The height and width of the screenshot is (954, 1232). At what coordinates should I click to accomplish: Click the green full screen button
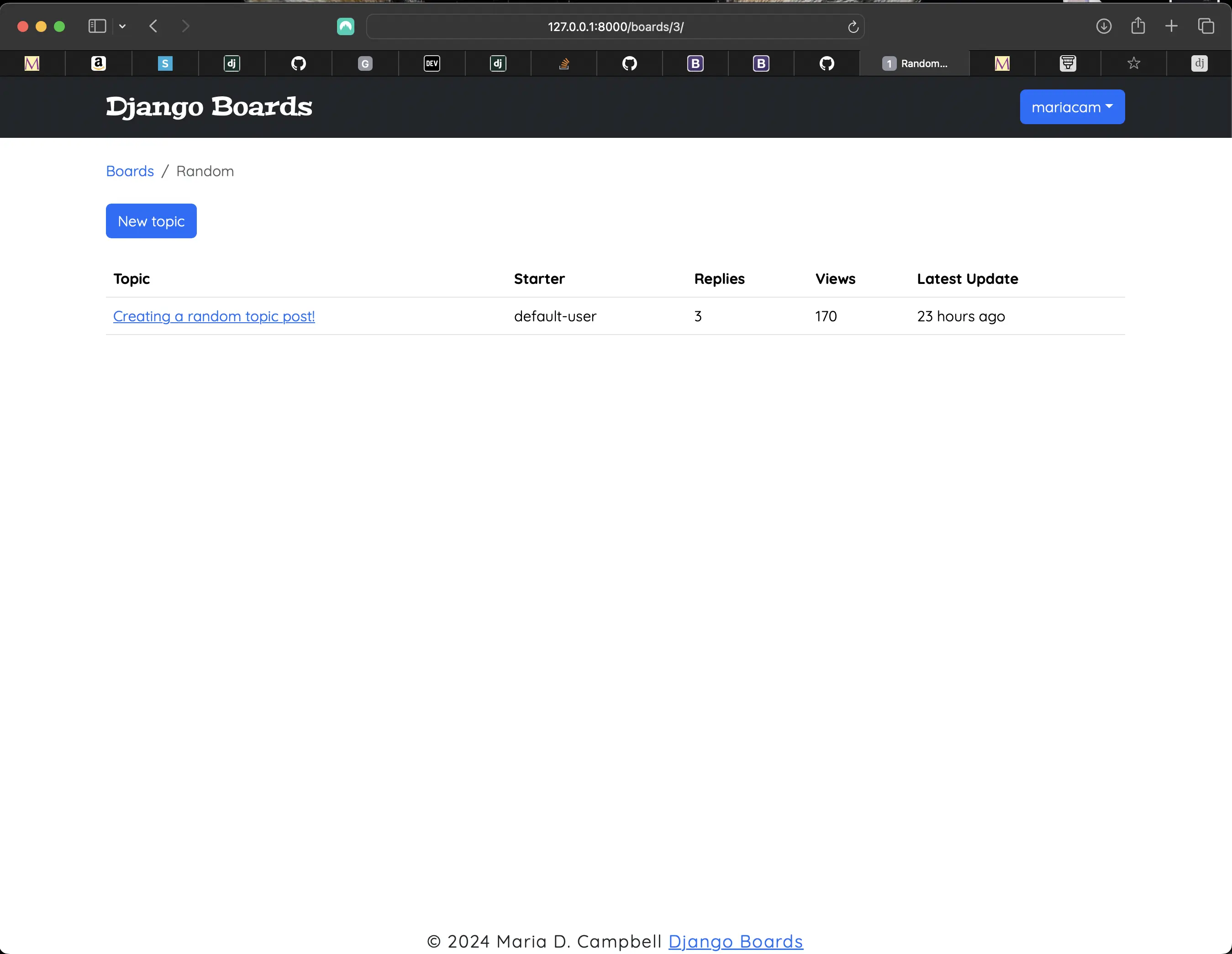coord(59,26)
